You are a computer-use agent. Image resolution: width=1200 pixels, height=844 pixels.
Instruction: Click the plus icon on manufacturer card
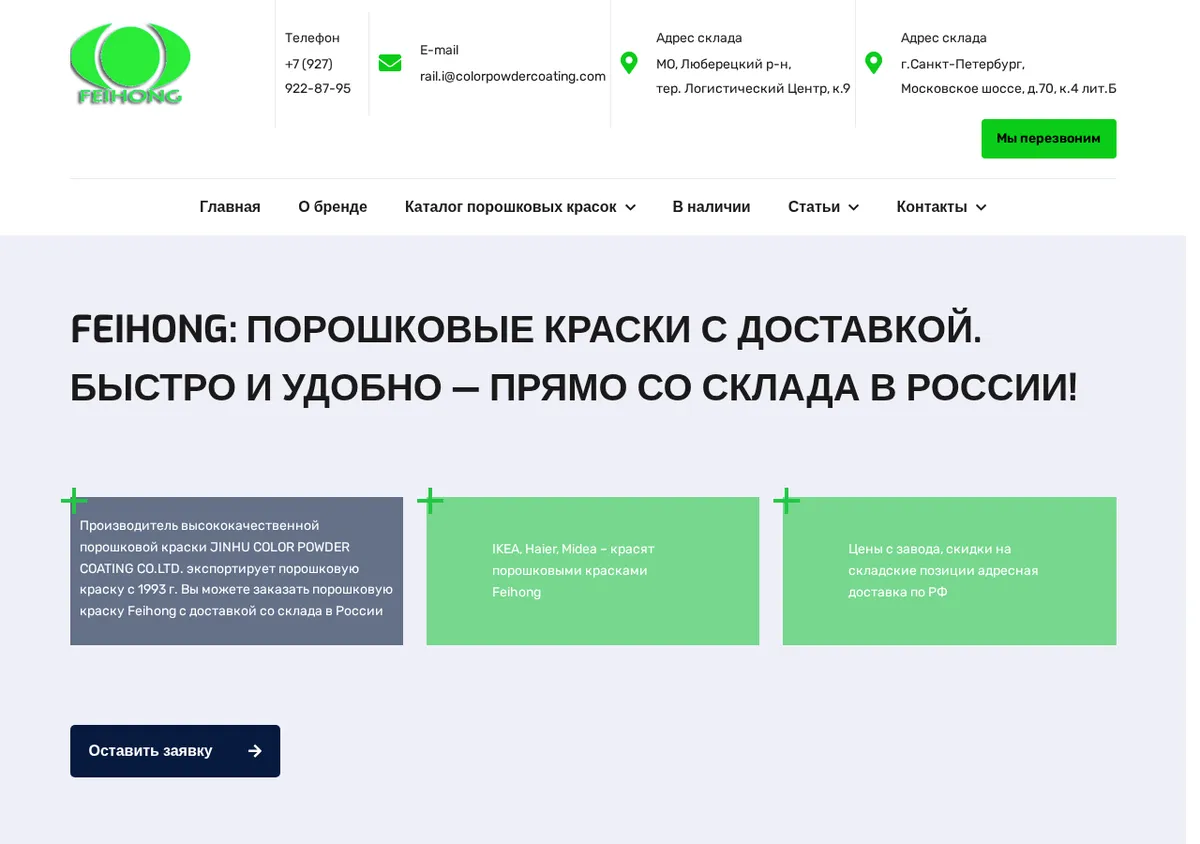click(x=74, y=500)
